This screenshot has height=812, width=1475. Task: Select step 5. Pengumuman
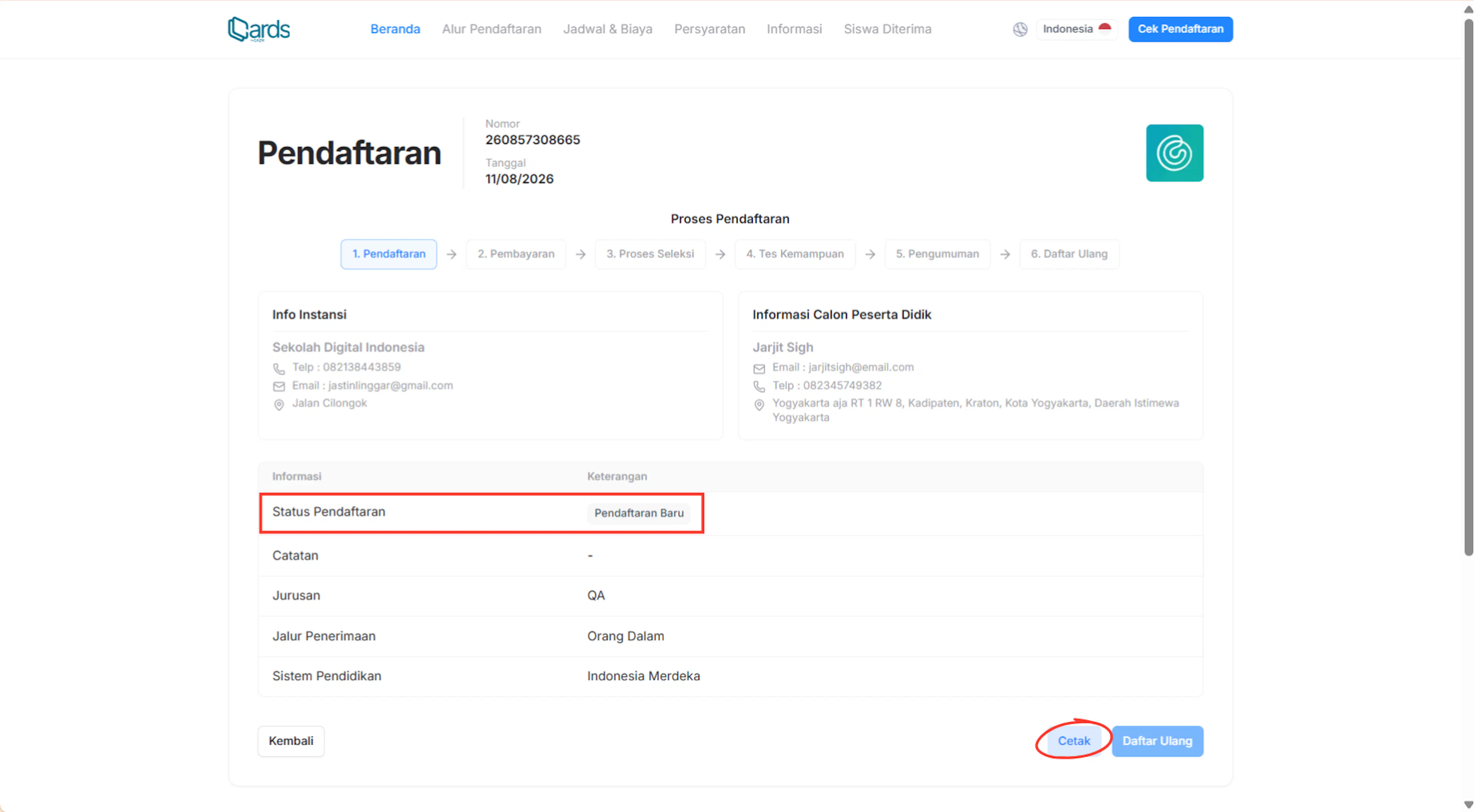937,254
